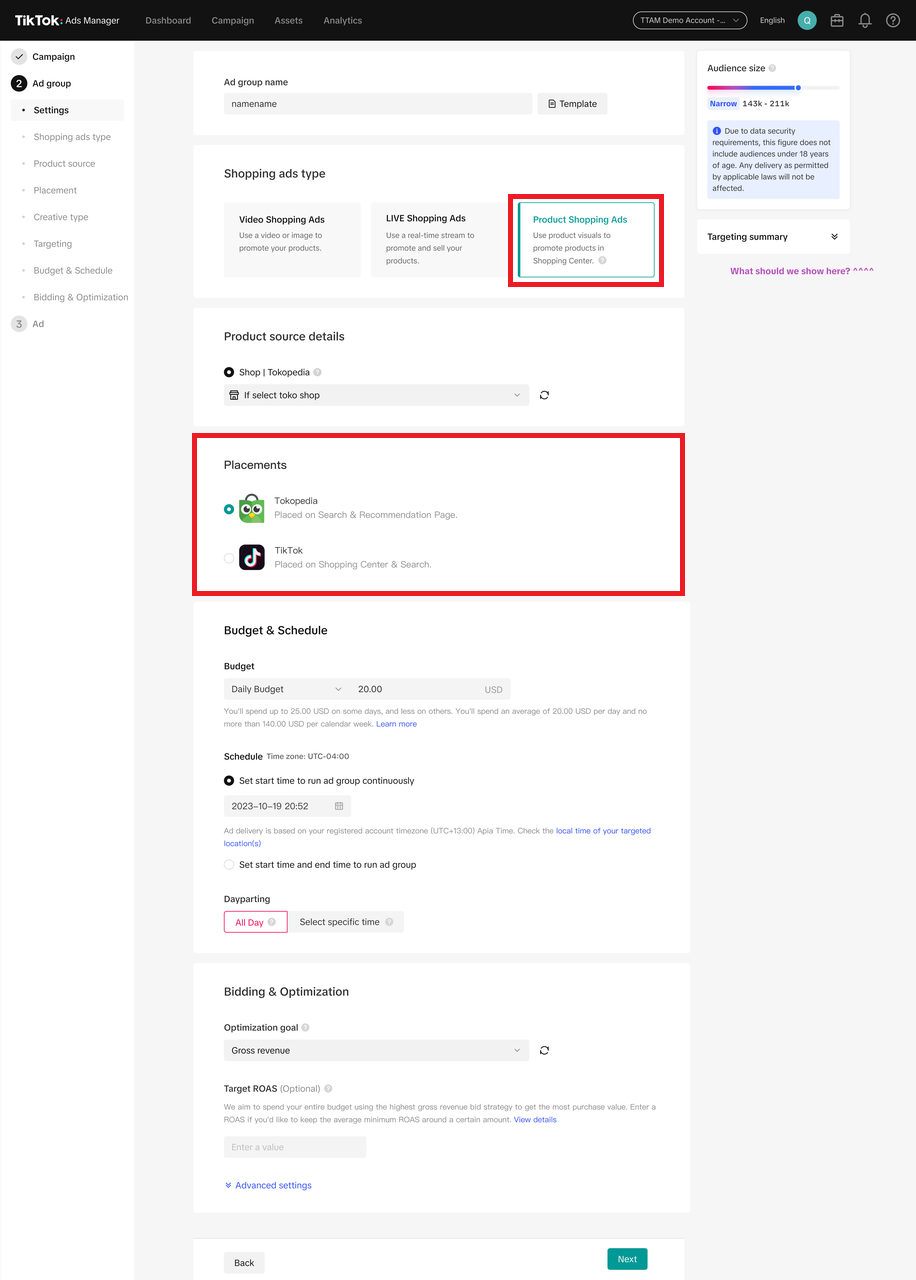The height and width of the screenshot is (1280, 916).
Task: Click the calendar icon in start time field
Action: pyautogui.click(x=339, y=806)
